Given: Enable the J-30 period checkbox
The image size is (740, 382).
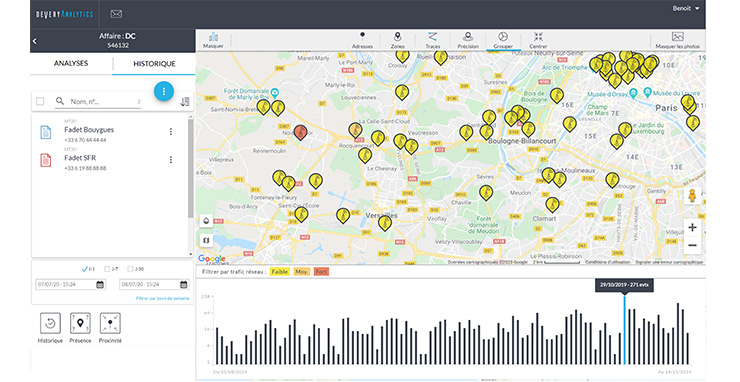Looking at the screenshot, I should pos(130,269).
